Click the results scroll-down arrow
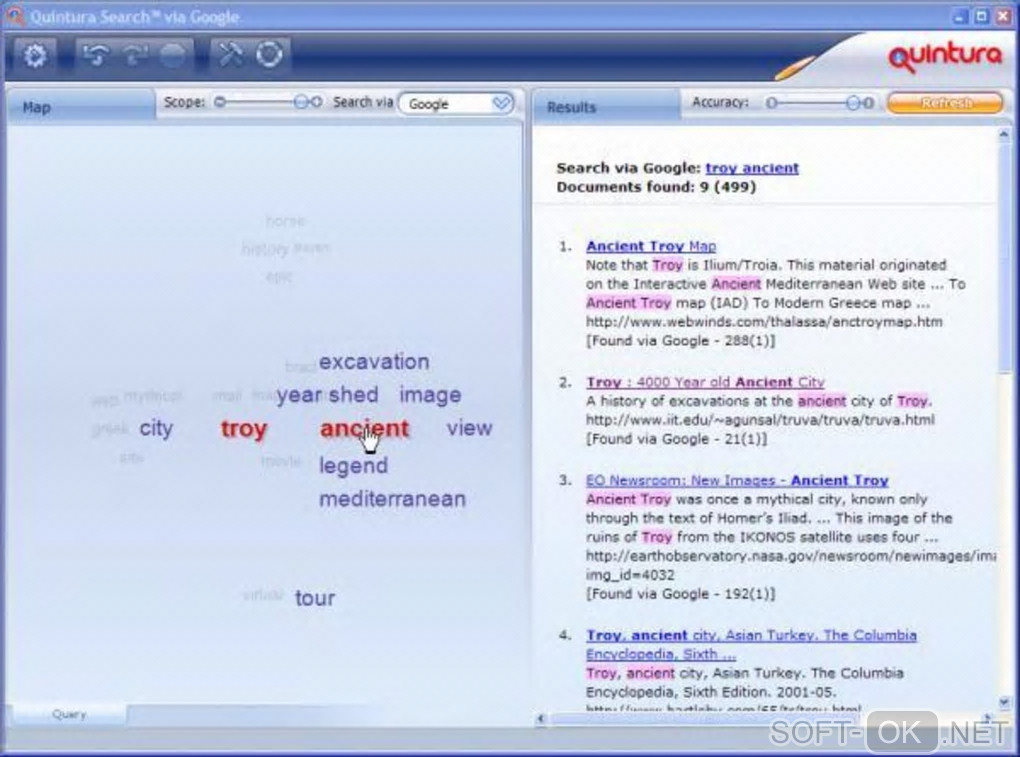1020x757 pixels. [x=1004, y=702]
